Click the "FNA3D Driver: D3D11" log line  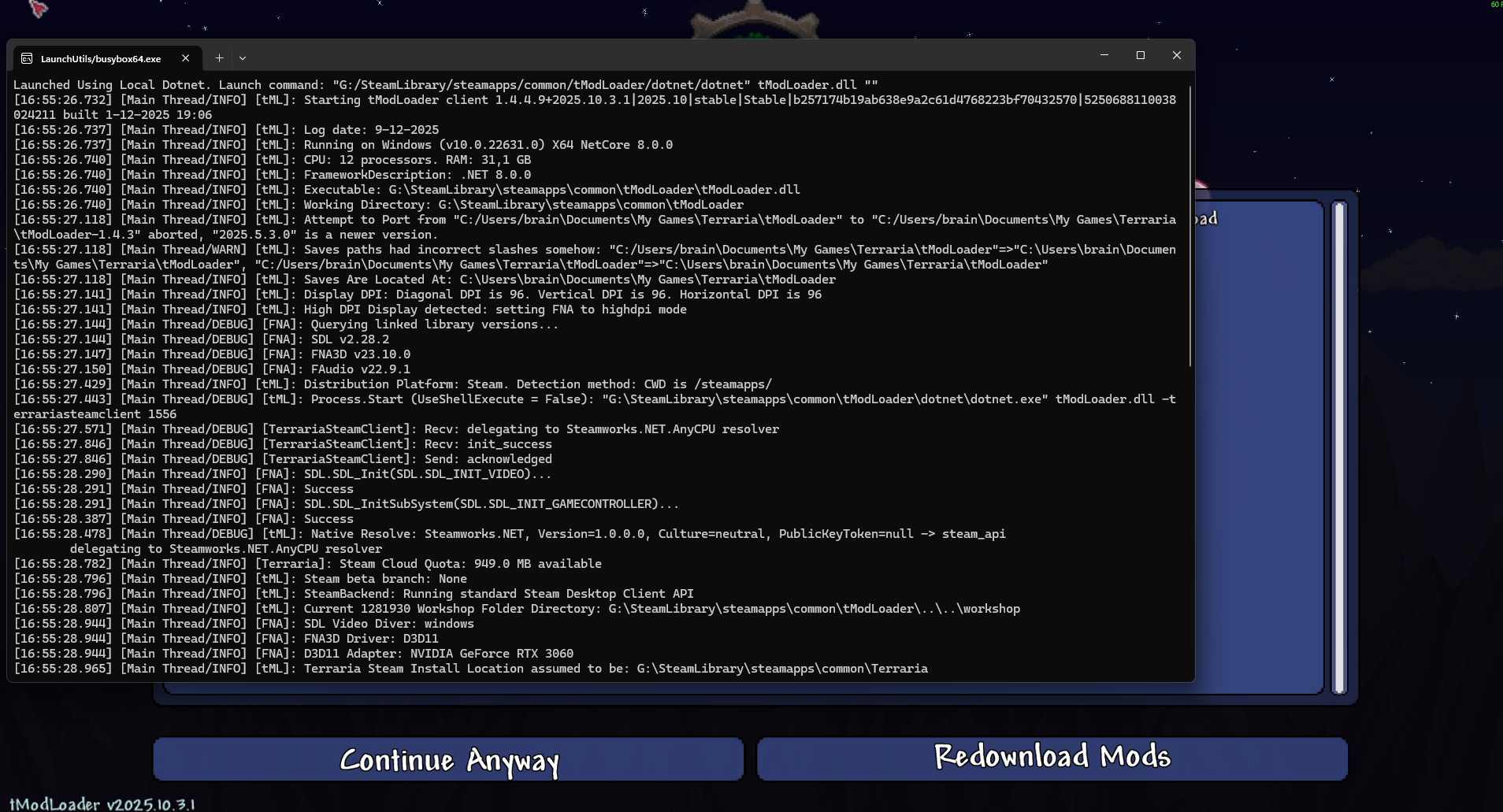[227, 639]
